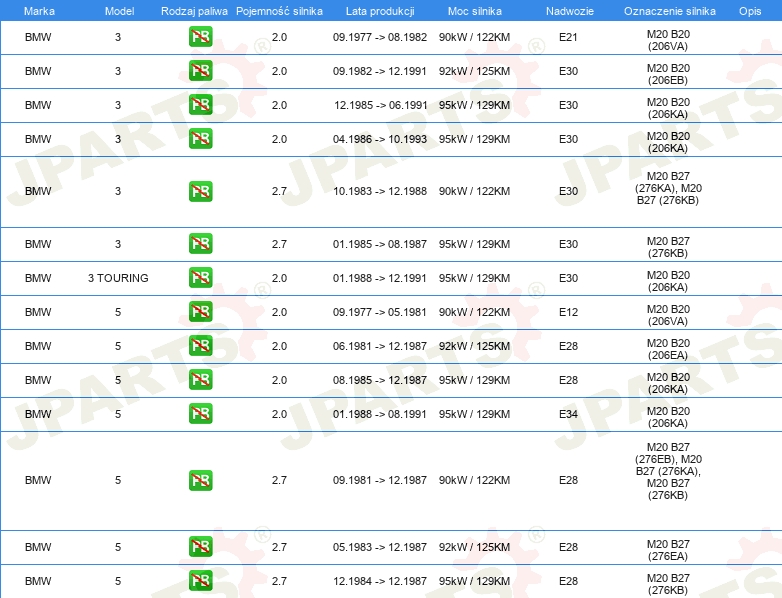Select the 90kW / 122KM cell in the E21 row
This screenshot has width=782, height=598.
click(474, 37)
